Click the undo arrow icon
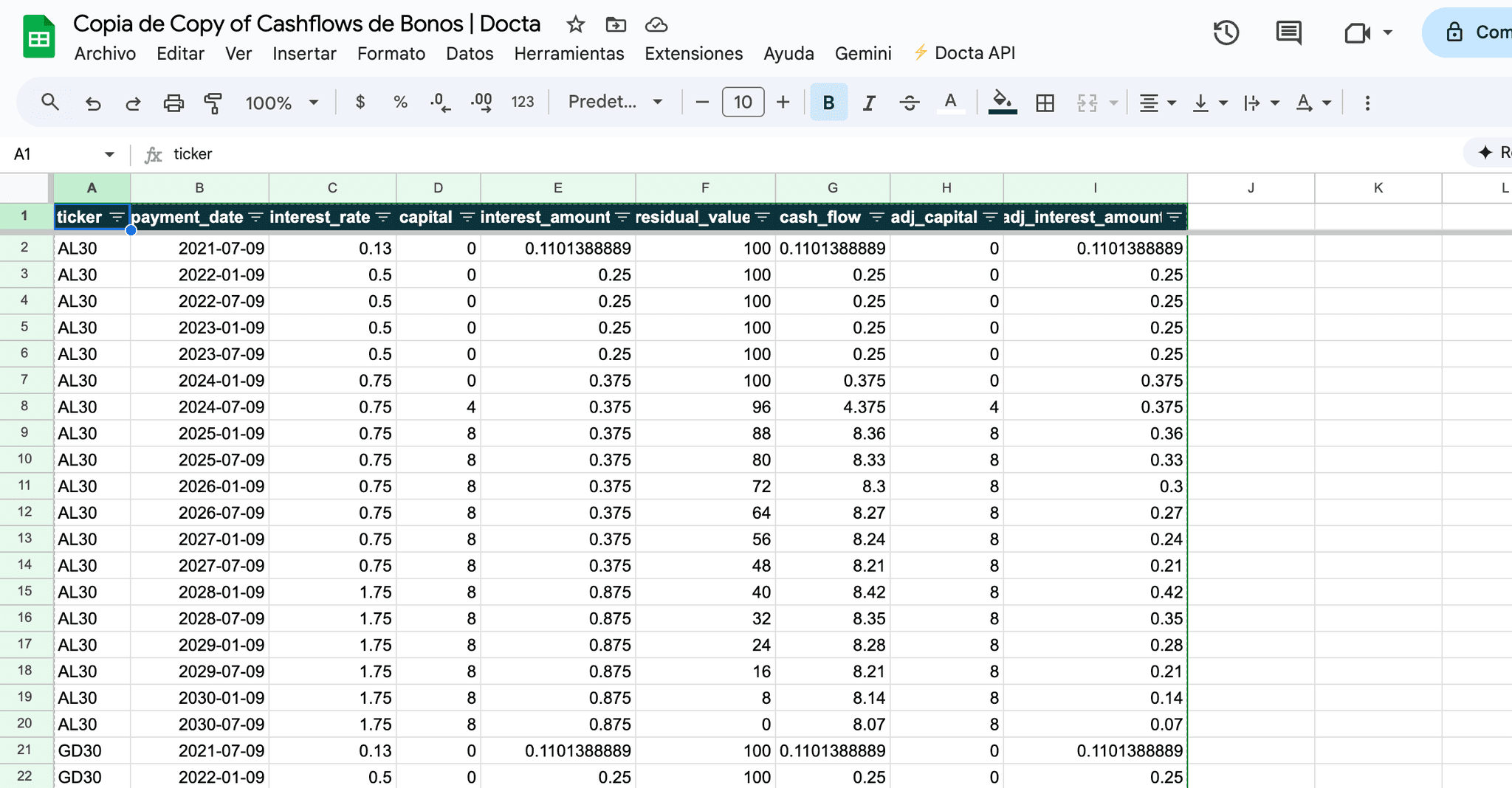This screenshot has height=788, width=1512. pos(93,103)
